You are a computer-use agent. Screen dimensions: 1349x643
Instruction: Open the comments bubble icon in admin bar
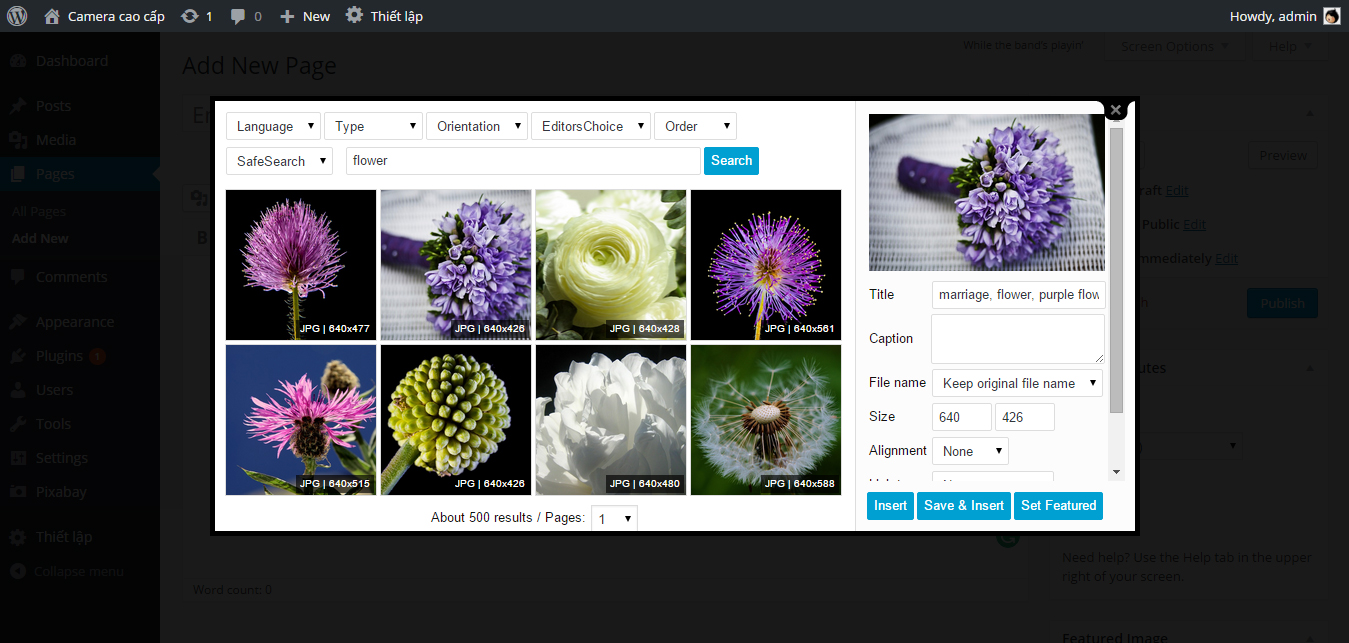click(237, 16)
